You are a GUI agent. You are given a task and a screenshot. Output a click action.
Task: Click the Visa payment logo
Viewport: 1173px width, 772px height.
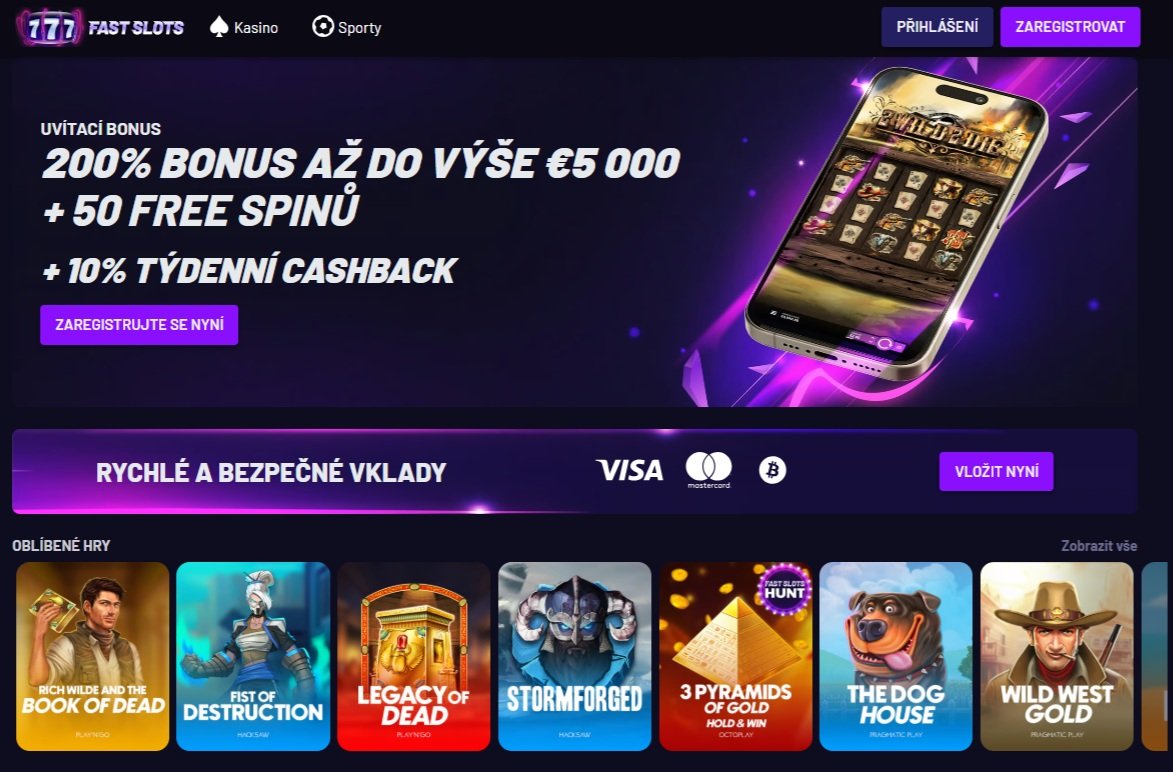tap(630, 471)
